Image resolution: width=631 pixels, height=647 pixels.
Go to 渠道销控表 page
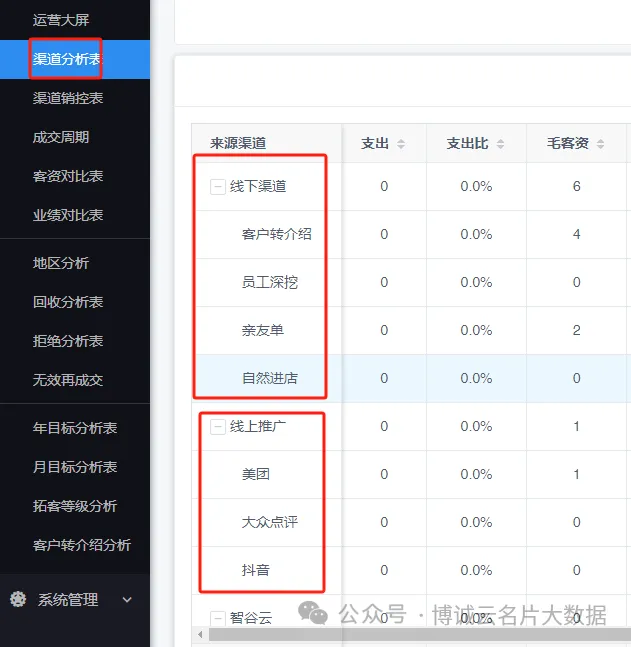67,98
